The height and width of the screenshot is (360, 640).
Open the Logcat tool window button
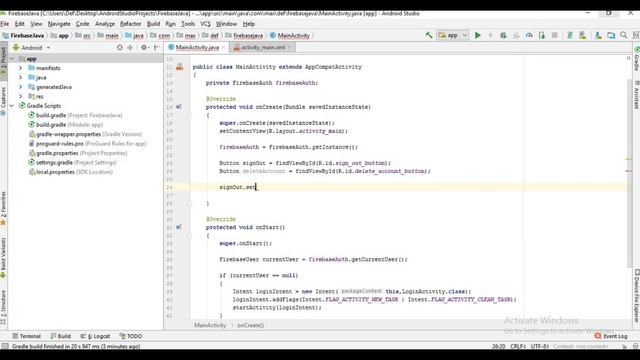click(x=95, y=336)
